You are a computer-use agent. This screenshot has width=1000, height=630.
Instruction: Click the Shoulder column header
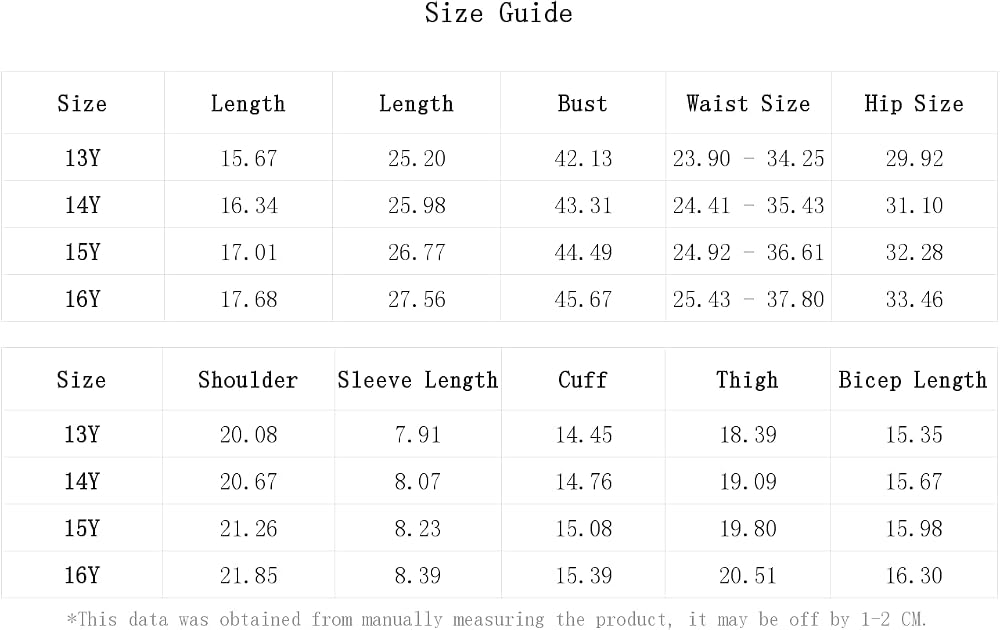click(247, 380)
